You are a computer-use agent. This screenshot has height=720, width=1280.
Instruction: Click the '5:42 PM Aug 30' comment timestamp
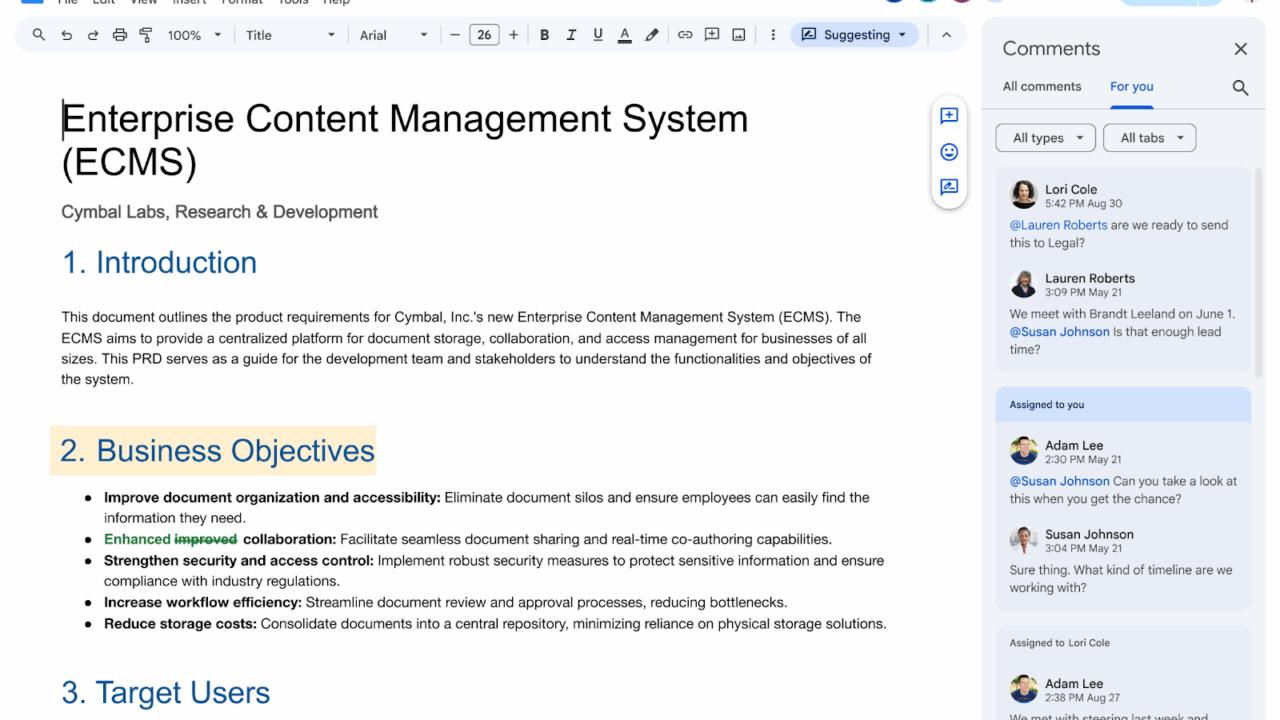(x=1083, y=204)
